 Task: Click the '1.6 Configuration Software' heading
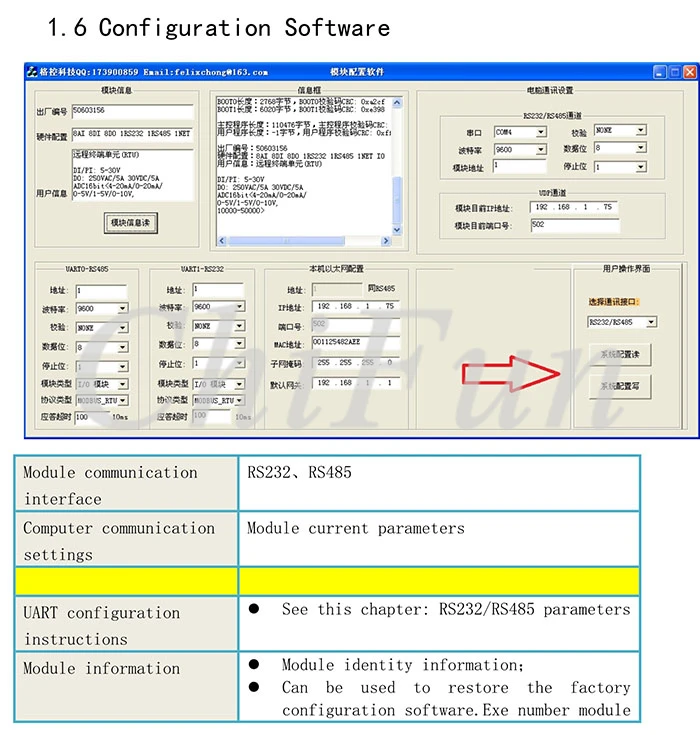(x=219, y=28)
